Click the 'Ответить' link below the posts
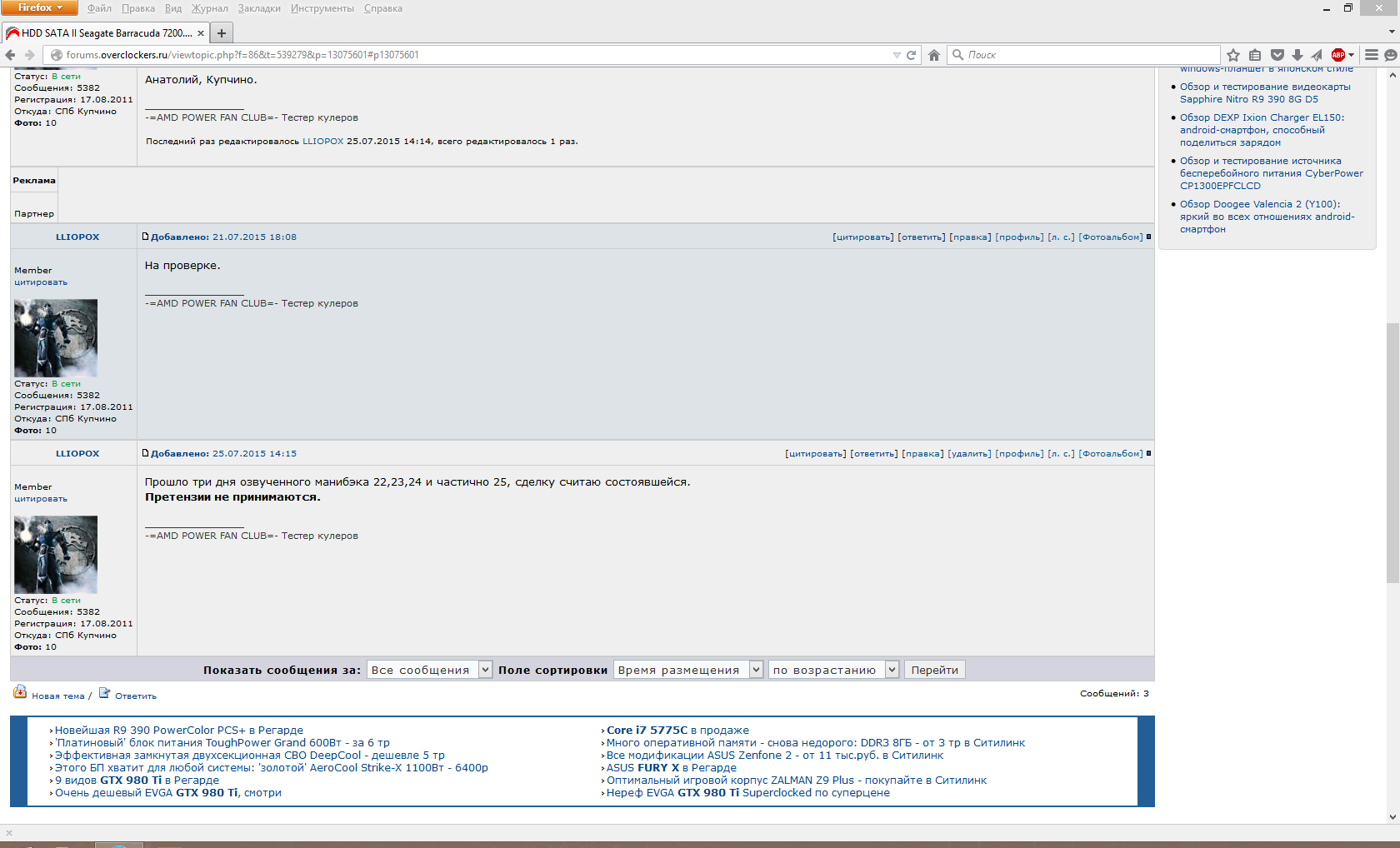Viewport: 1400px width, 848px height. pyautogui.click(x=136, y=696)
